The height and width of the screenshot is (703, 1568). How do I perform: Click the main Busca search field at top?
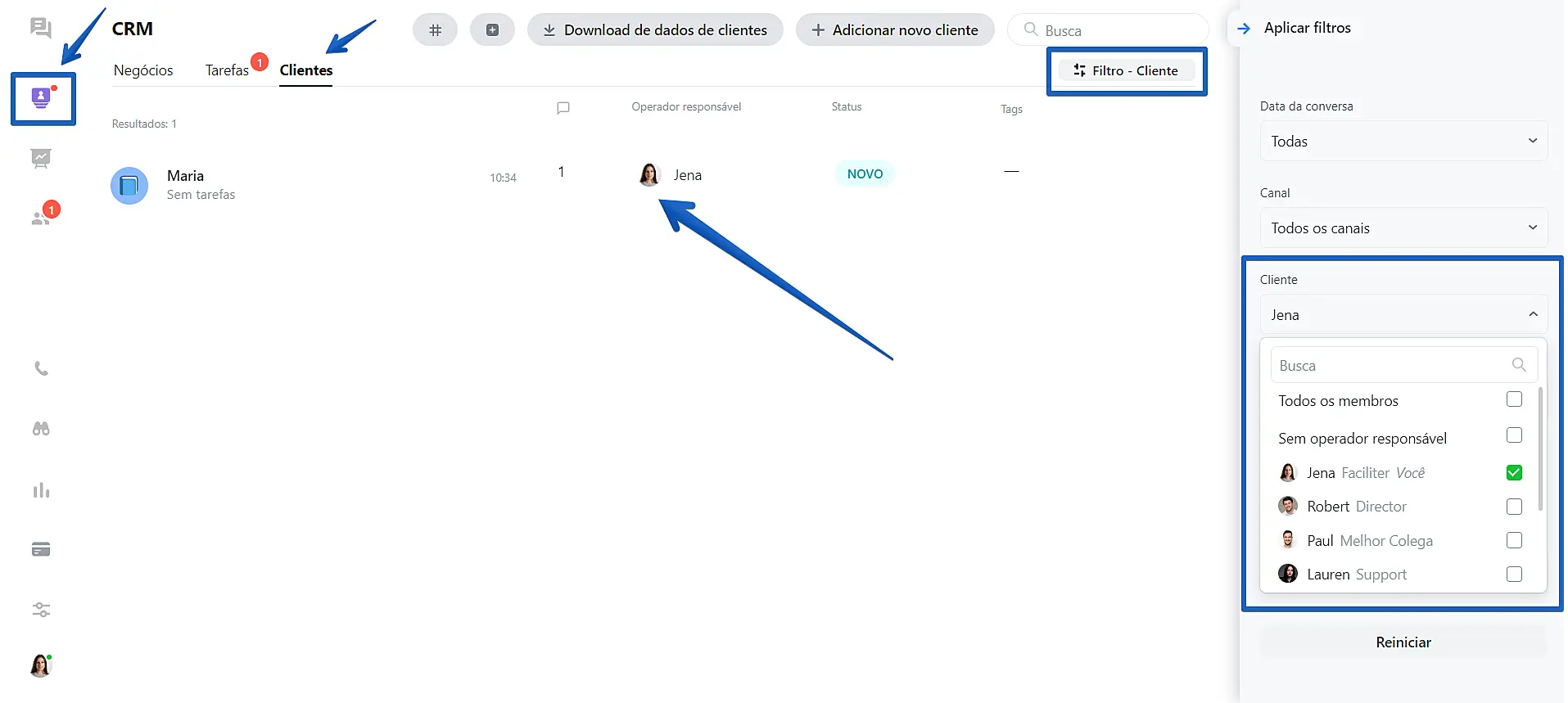coord(1108,30)
